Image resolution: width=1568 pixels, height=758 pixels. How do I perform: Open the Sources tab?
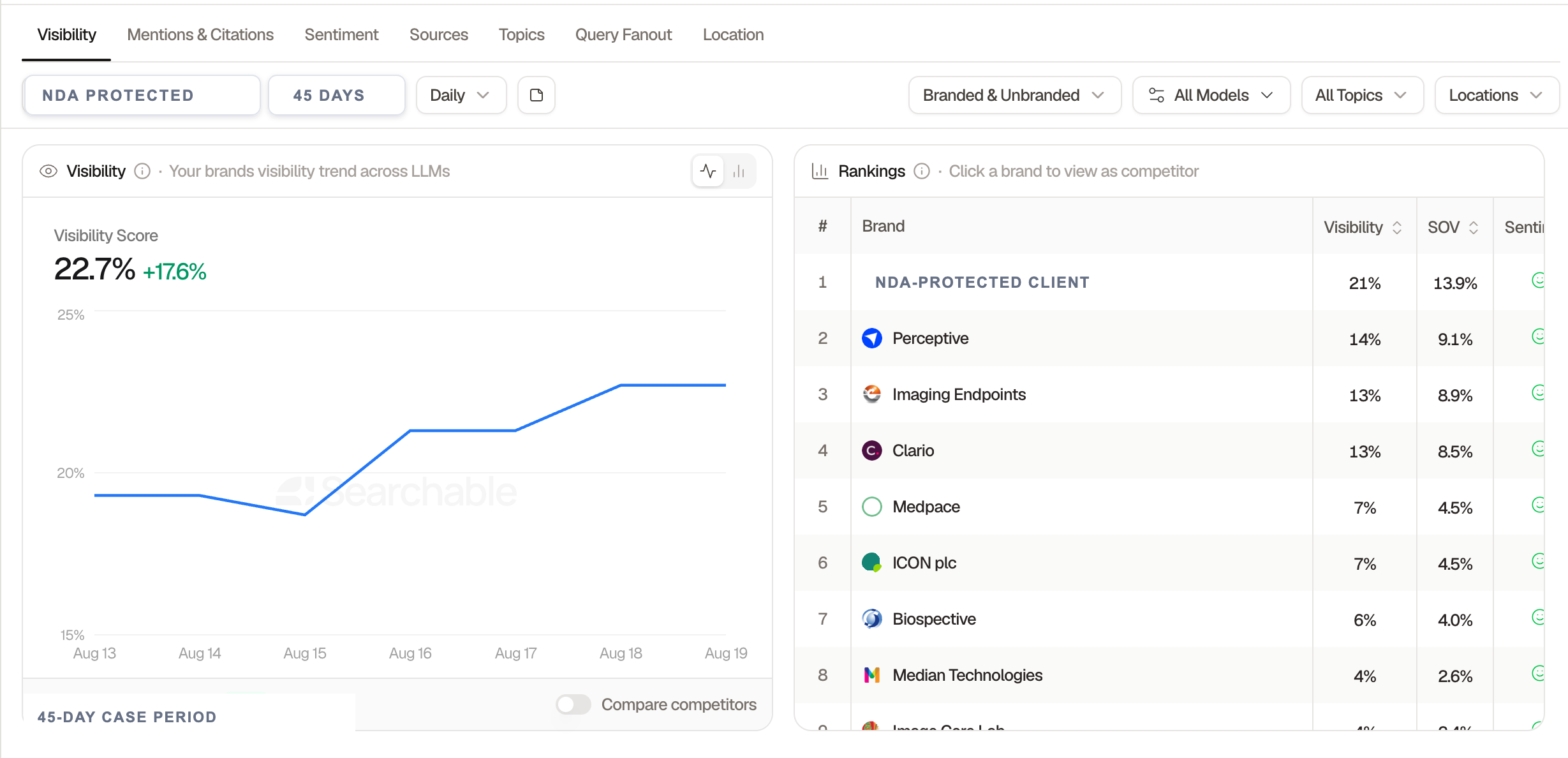tap(439, 34)
